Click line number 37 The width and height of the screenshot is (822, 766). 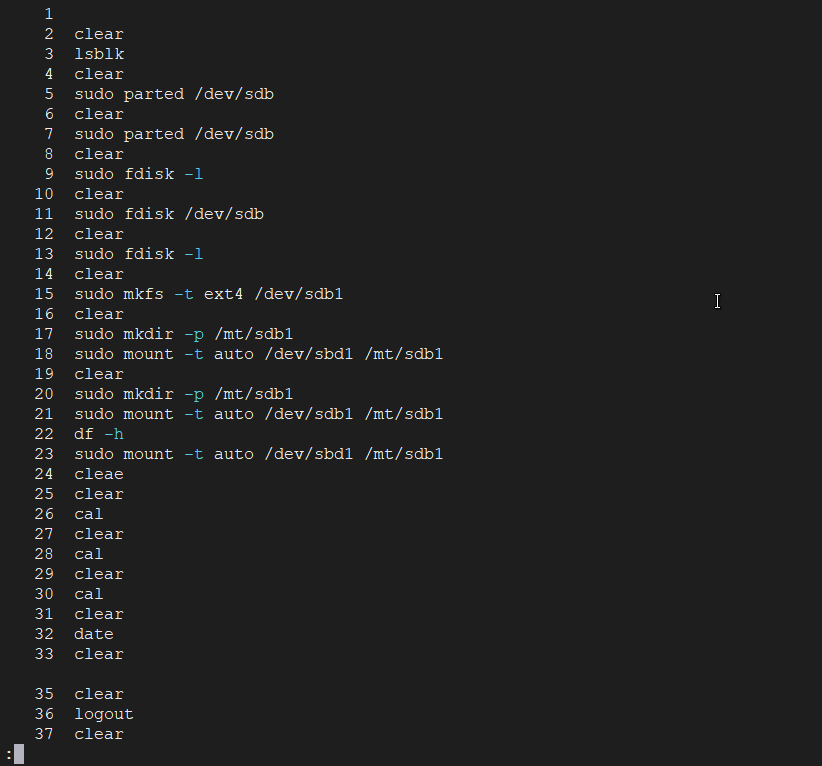44,734
